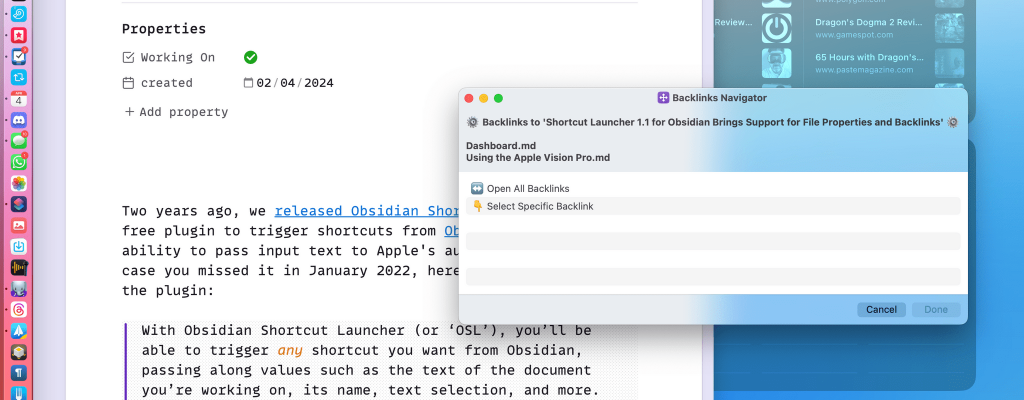This screenshot has width=1024, height=400.
Task: Open Discord from the dock
Action: pos(19,120)
